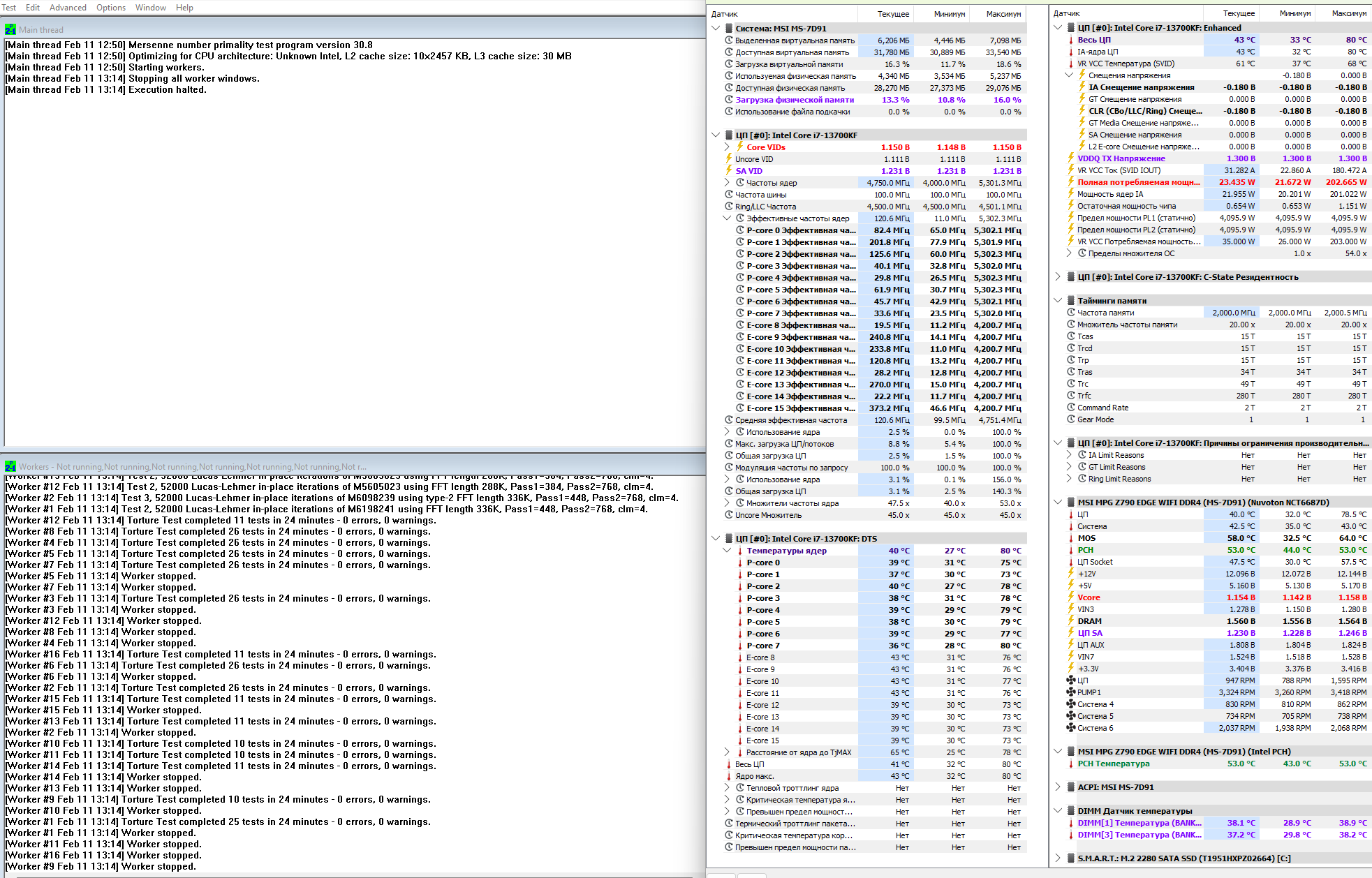Click the fan icon beside PUMP1
1372x878 pixels.
tap(1071, 692)
